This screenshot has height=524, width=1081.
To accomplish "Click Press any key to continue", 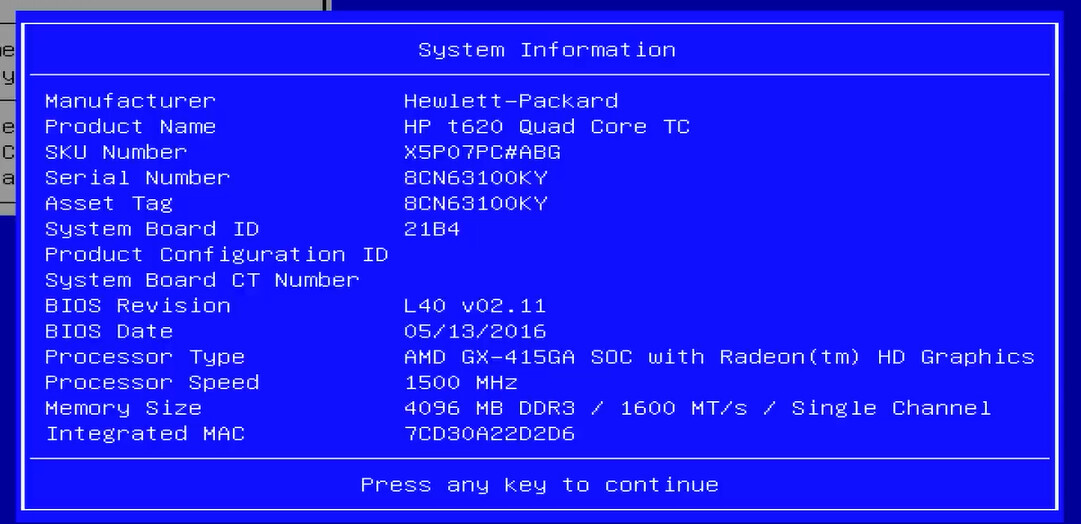I will (x=539, y=485).
